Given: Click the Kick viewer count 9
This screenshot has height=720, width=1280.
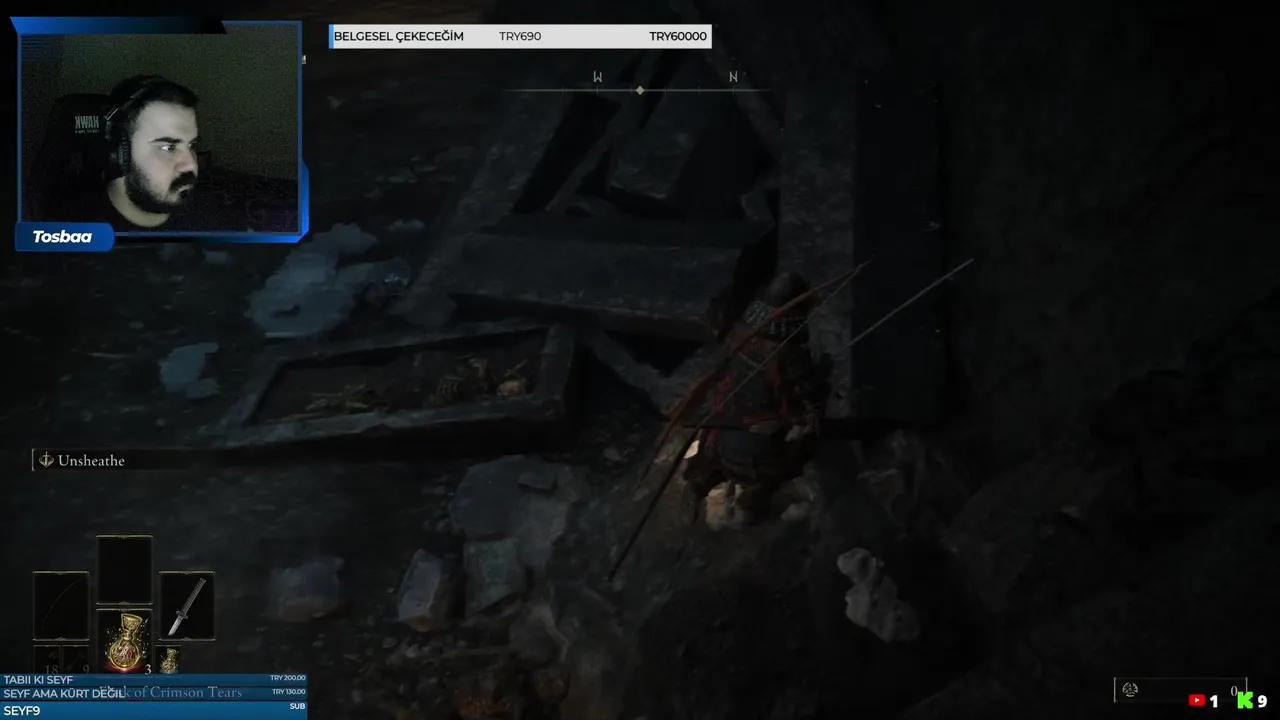Looking at the screenshot, I should click(x=1262, y=701).
